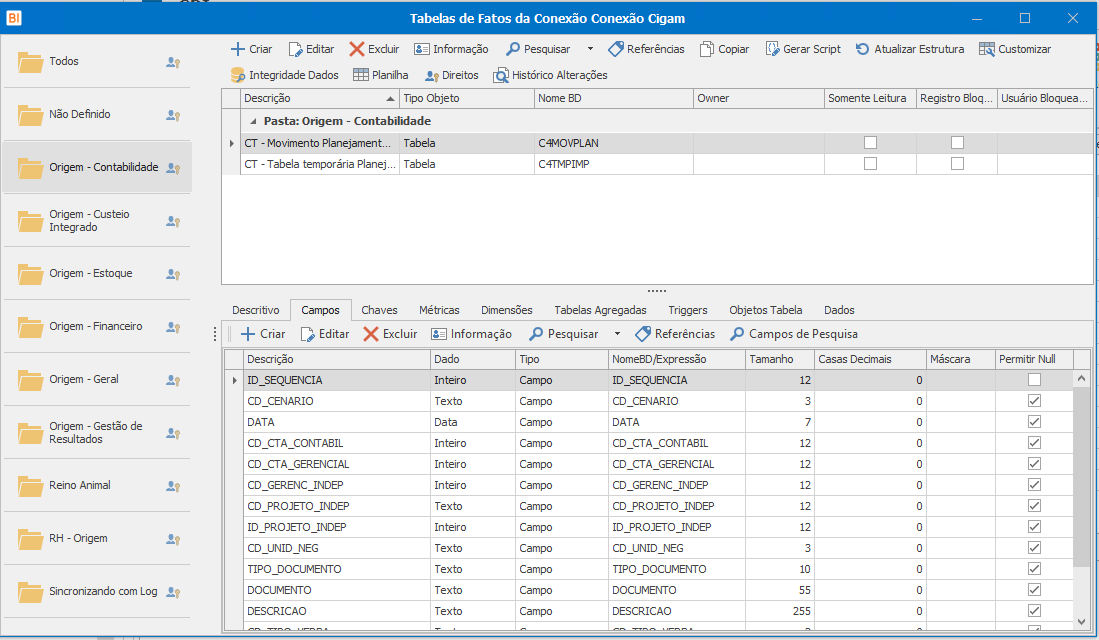Click Direitos permissions icon in toolbar
This screenshot has height=640, width=1099.
pyautogui.click(x=432, y=75)
